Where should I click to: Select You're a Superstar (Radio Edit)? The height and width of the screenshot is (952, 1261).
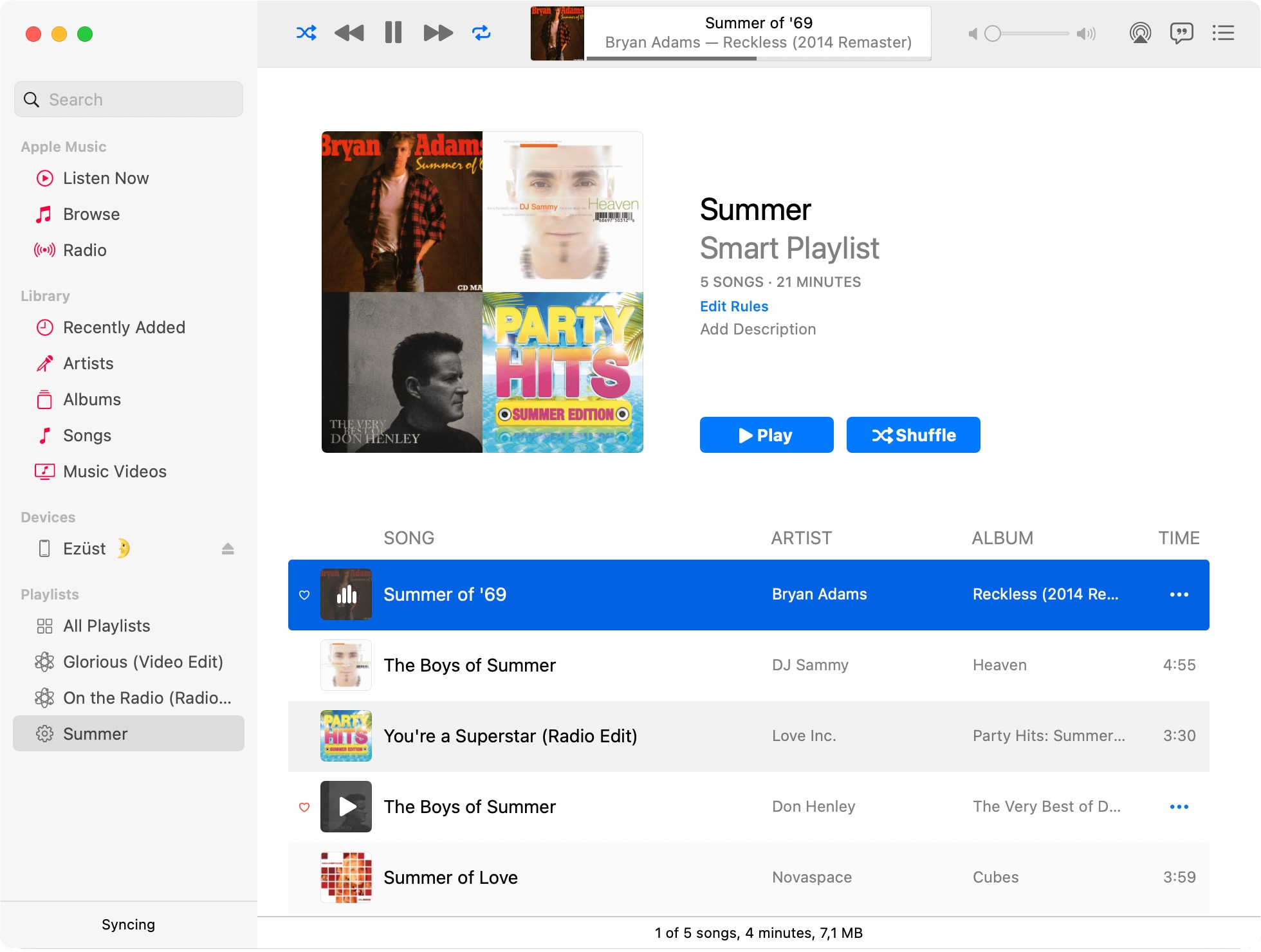click(x=749, y=736)
